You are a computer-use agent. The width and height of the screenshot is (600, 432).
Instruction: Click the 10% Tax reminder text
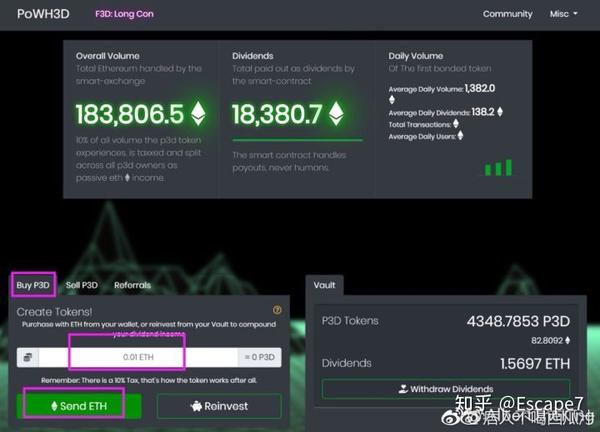click(x=149, y=380)
